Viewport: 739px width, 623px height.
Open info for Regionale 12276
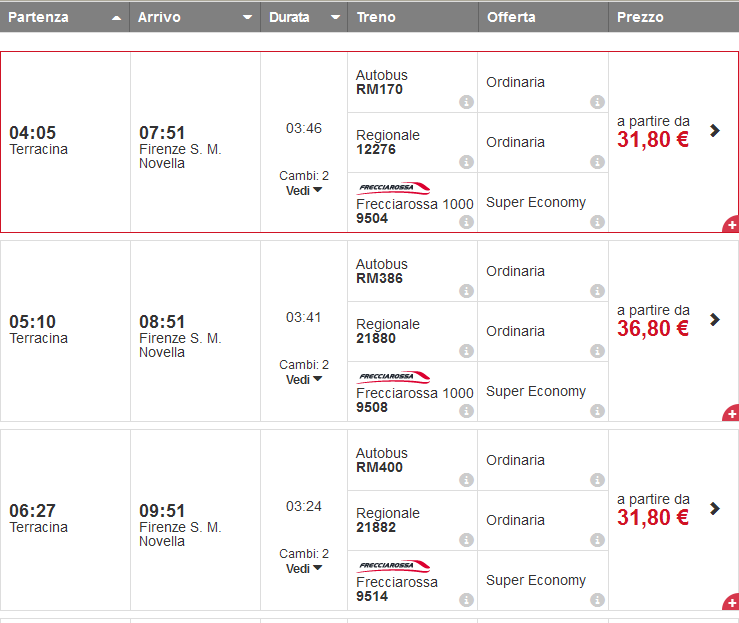pos(466,162)
